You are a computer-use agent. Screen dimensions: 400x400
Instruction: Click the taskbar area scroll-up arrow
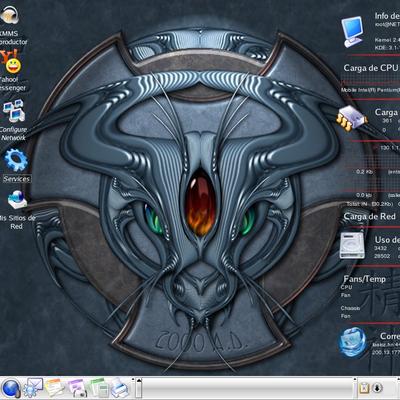click(x=139, y=381)
